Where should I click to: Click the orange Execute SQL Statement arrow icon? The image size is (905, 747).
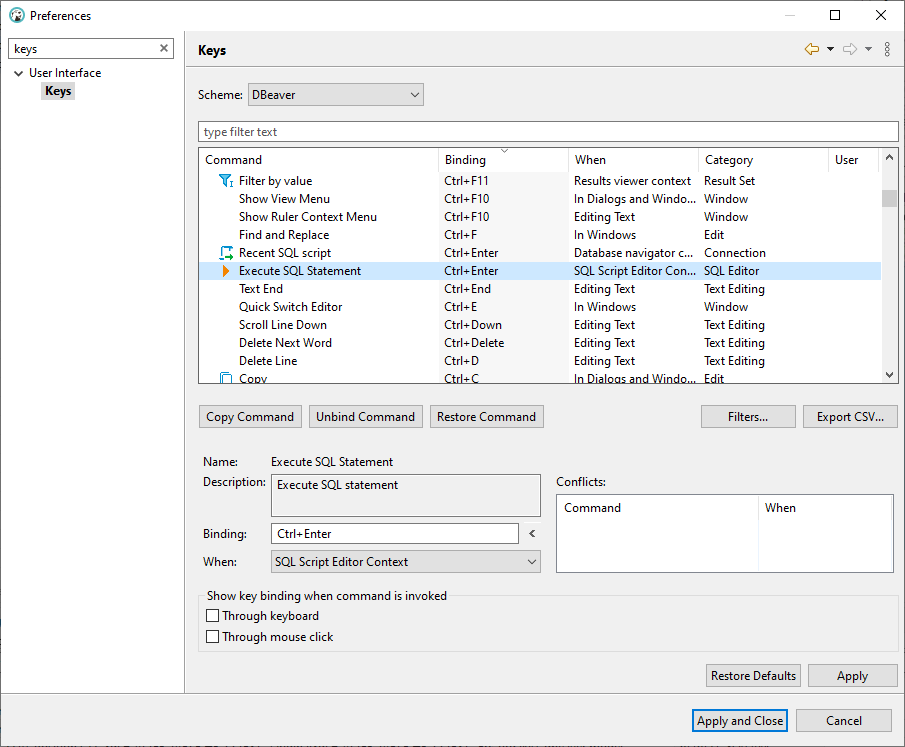click(226, 271)
